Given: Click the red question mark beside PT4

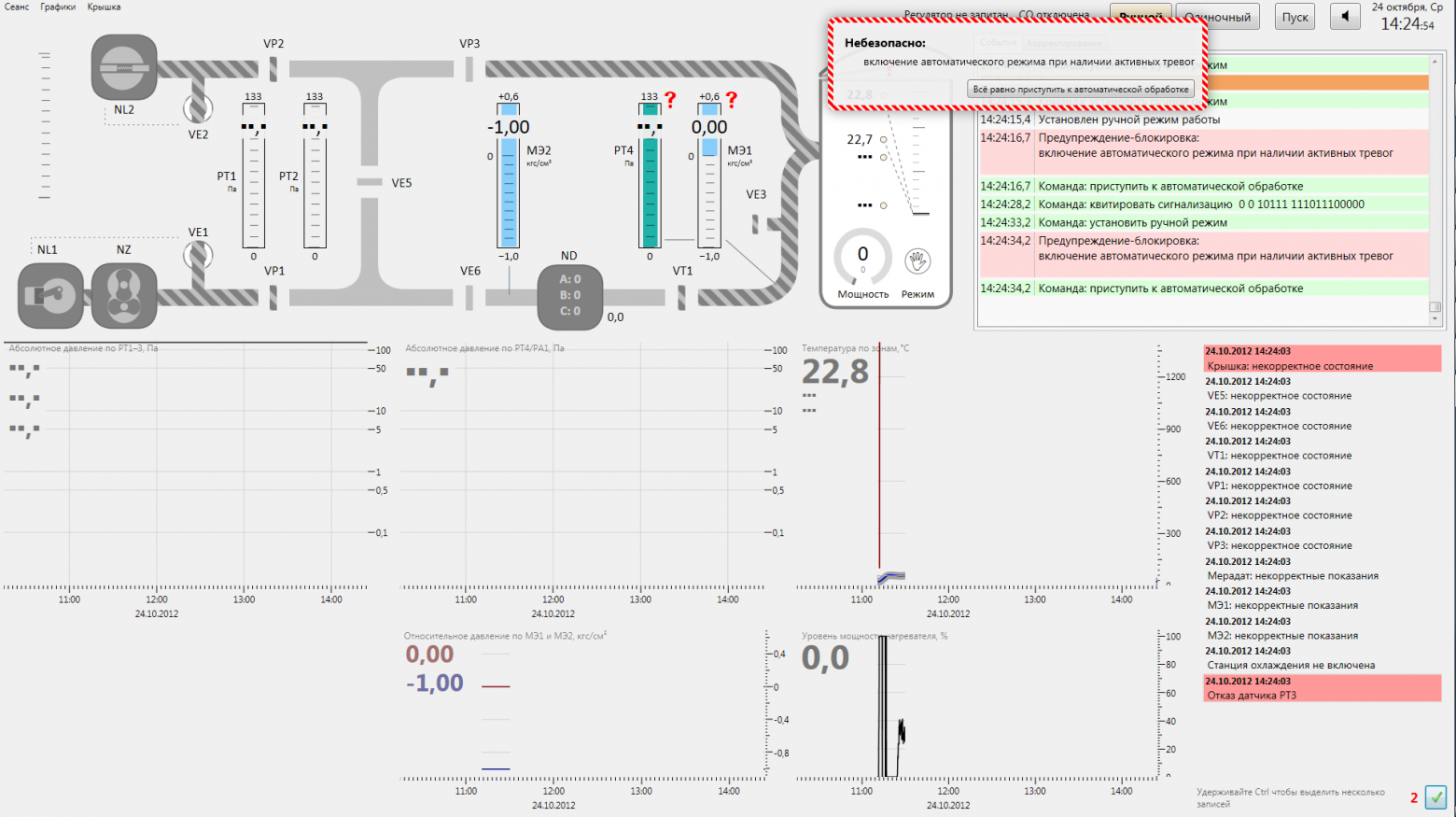Looking at the screenshot, I should click(670, 99).
